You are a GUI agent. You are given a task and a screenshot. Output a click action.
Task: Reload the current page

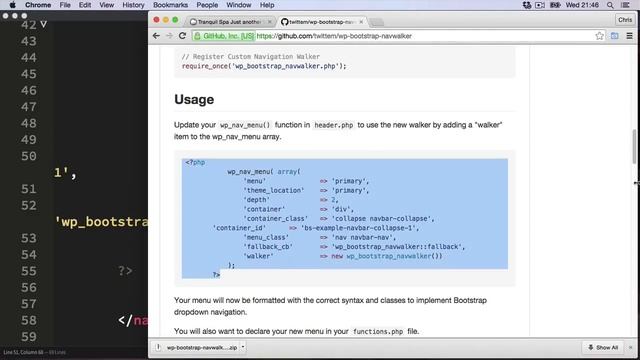(x=182, y=36)
